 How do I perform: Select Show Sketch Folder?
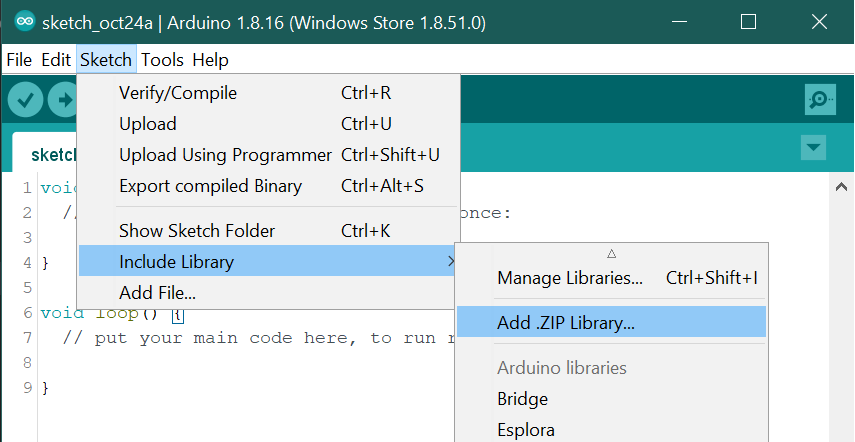268,231
